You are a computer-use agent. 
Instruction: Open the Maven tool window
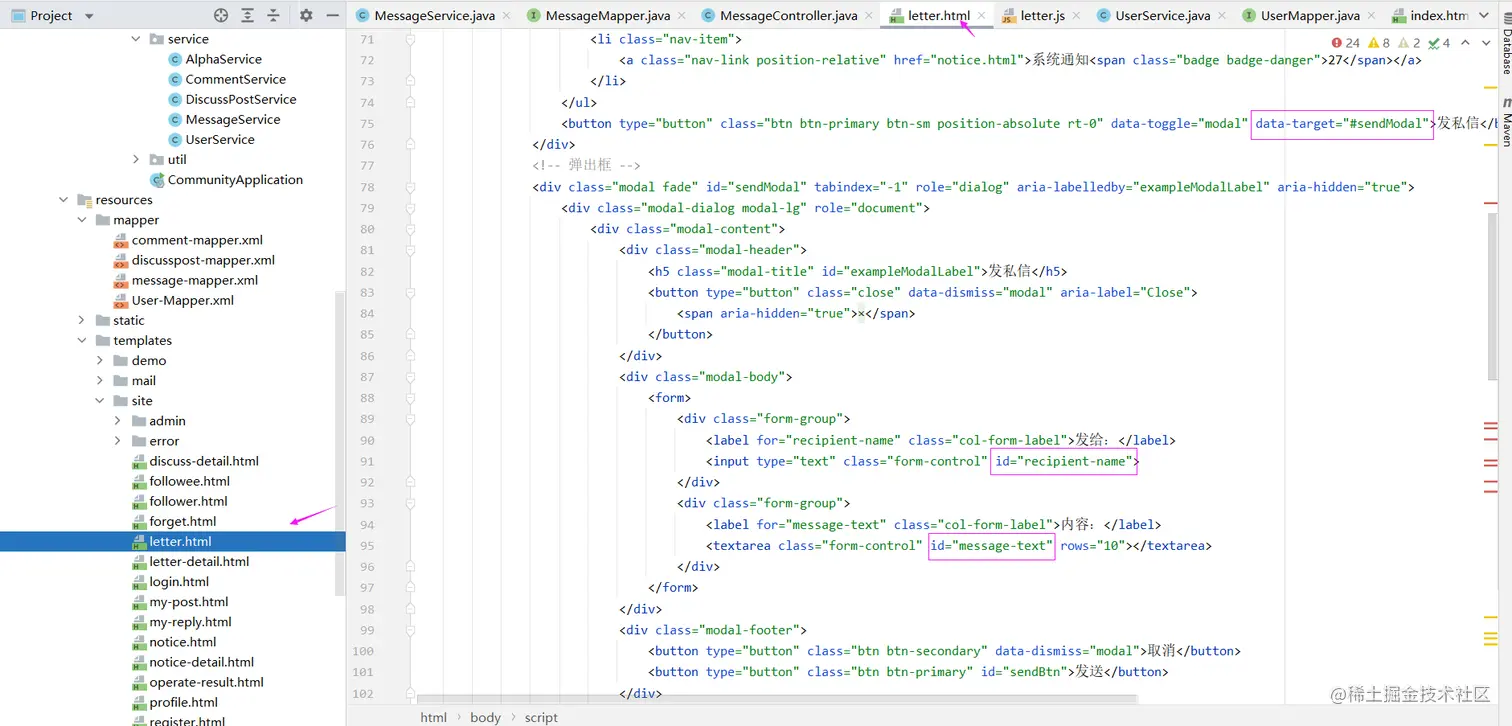1505,120
